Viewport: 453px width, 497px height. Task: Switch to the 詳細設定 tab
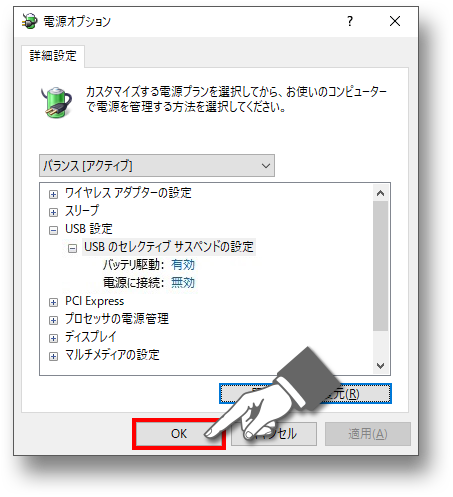[53, 55]
